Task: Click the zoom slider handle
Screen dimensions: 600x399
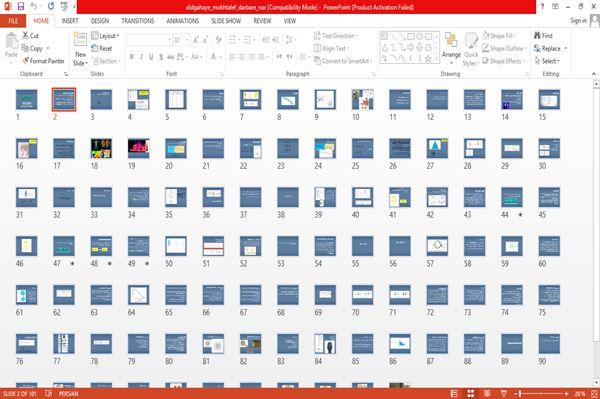Action: (x=520, y=394)
